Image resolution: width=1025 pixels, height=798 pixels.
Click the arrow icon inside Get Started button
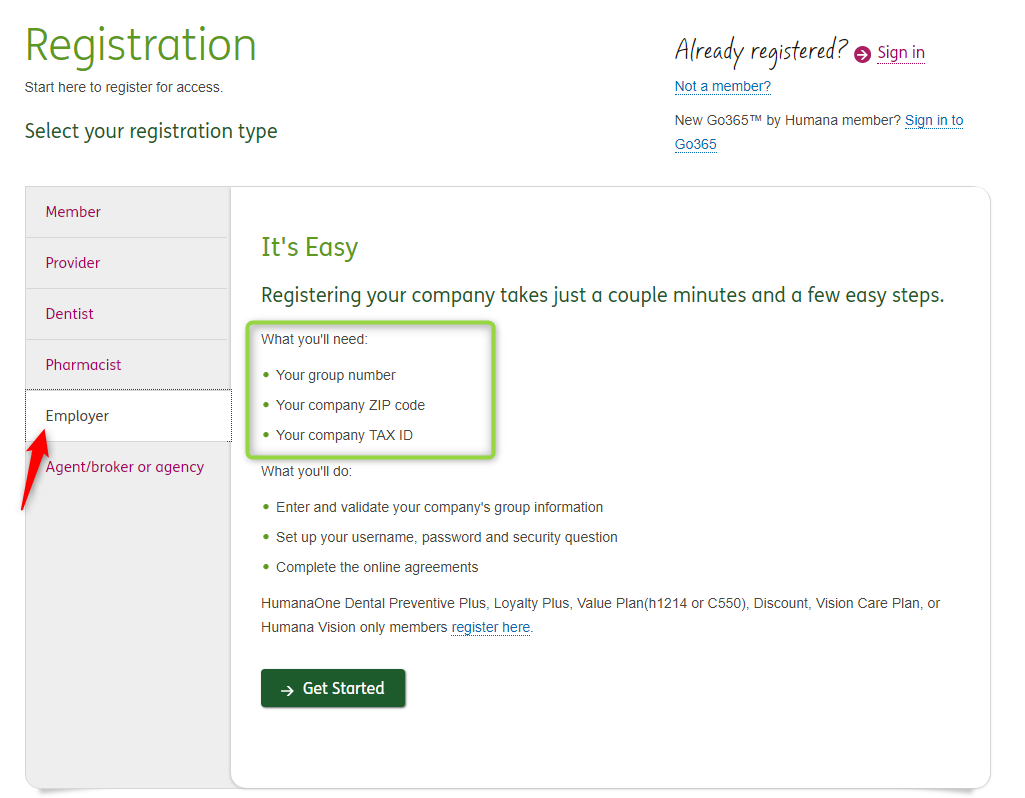(x=287, y=689)
